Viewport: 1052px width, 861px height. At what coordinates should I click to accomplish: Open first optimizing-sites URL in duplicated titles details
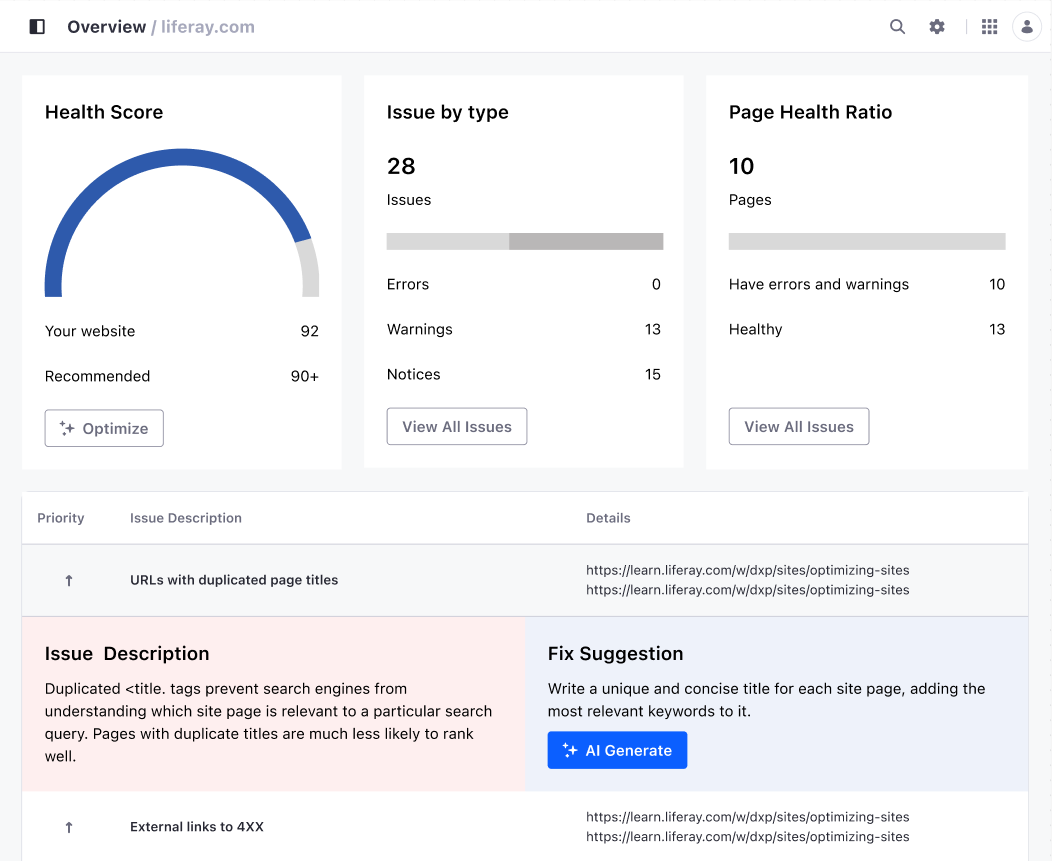coord(747,570)
